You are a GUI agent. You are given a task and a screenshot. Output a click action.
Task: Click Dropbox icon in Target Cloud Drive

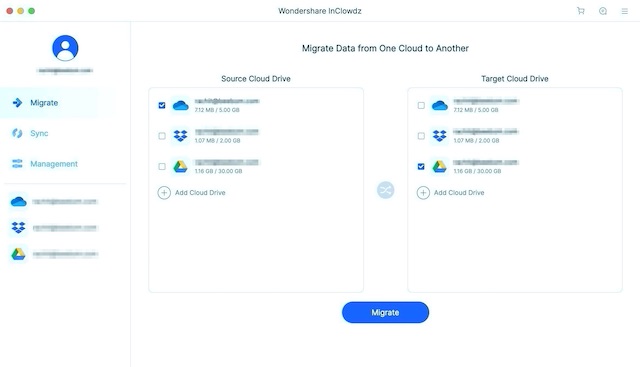point(439,136)
